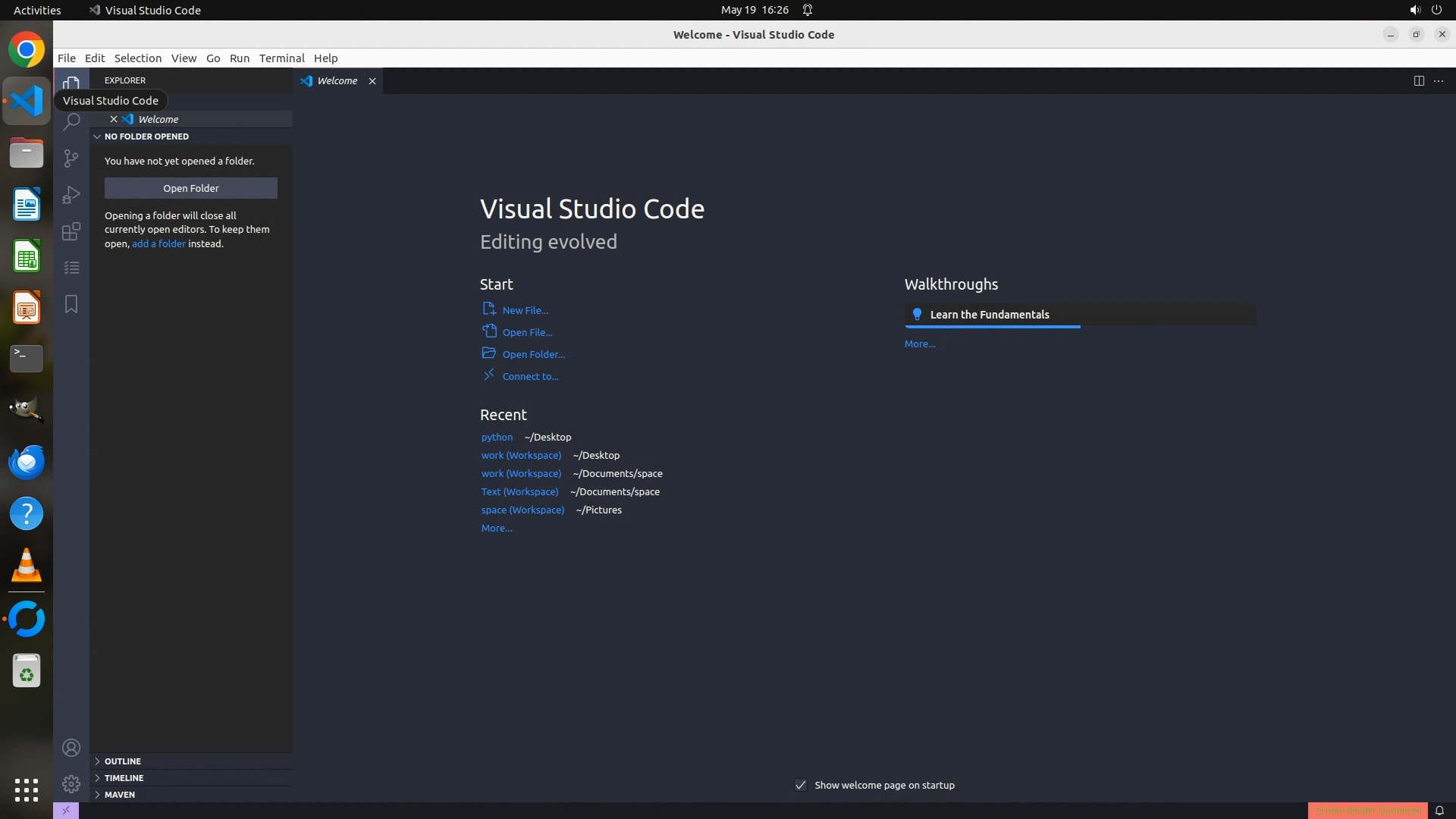Open the Search view in activity bar

point(71,122)
